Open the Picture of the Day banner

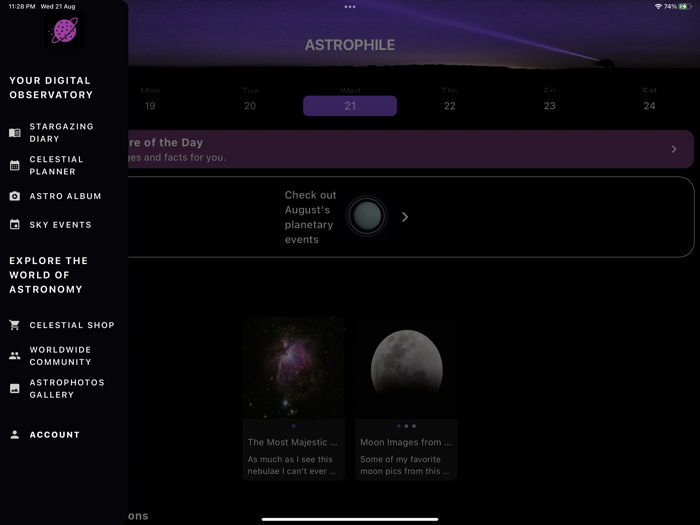(411, 149)
